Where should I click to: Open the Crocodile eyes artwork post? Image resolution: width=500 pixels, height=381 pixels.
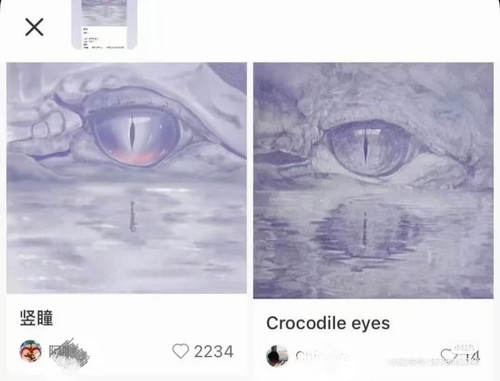click(373, 180)
